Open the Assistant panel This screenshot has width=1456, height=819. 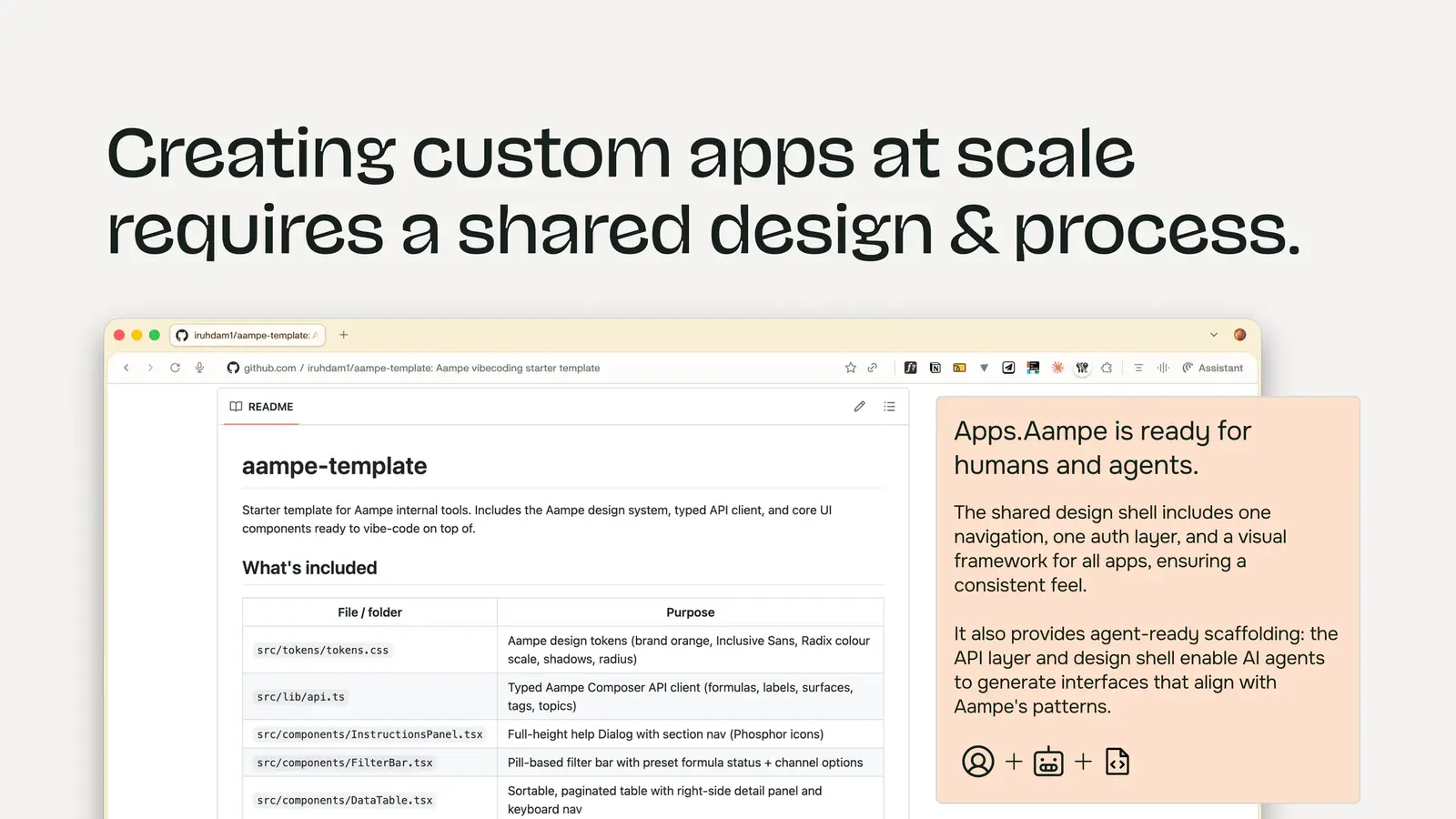pos(1212,368)
